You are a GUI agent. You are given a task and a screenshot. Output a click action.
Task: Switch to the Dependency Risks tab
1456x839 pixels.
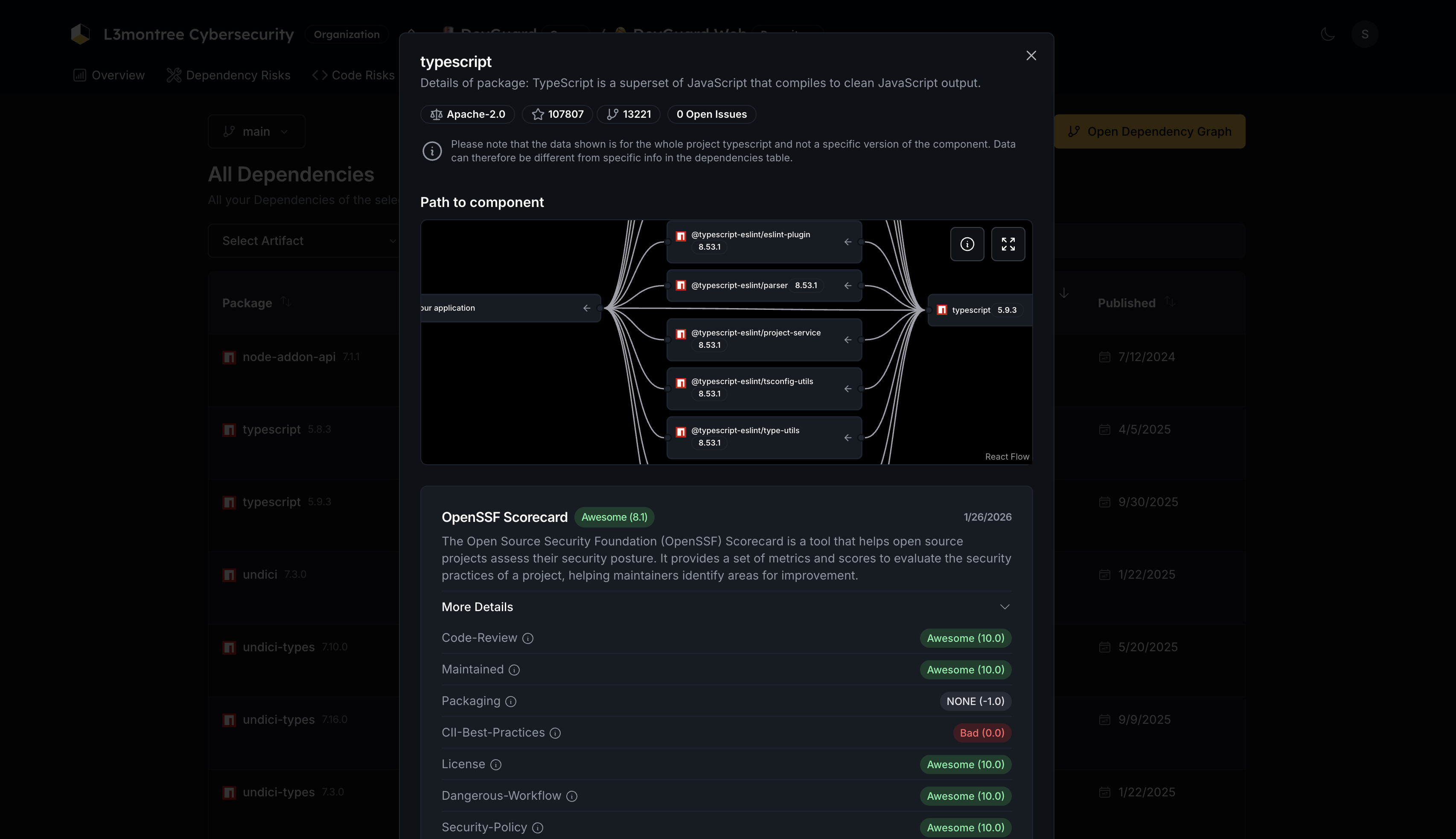click(x=228, y=75)
